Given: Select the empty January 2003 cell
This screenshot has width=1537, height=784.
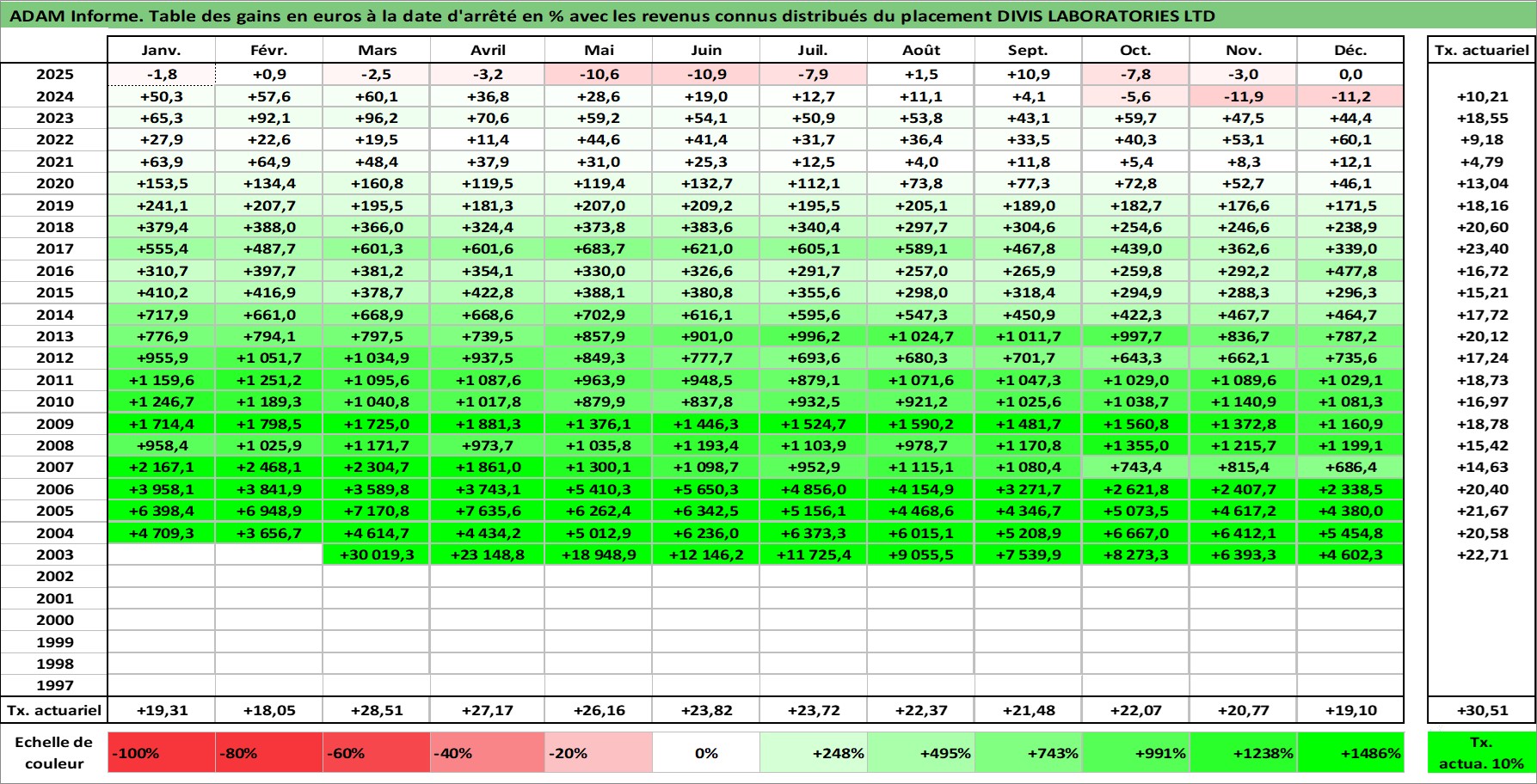Looking at the screenshot, I should tap(162, 554).
